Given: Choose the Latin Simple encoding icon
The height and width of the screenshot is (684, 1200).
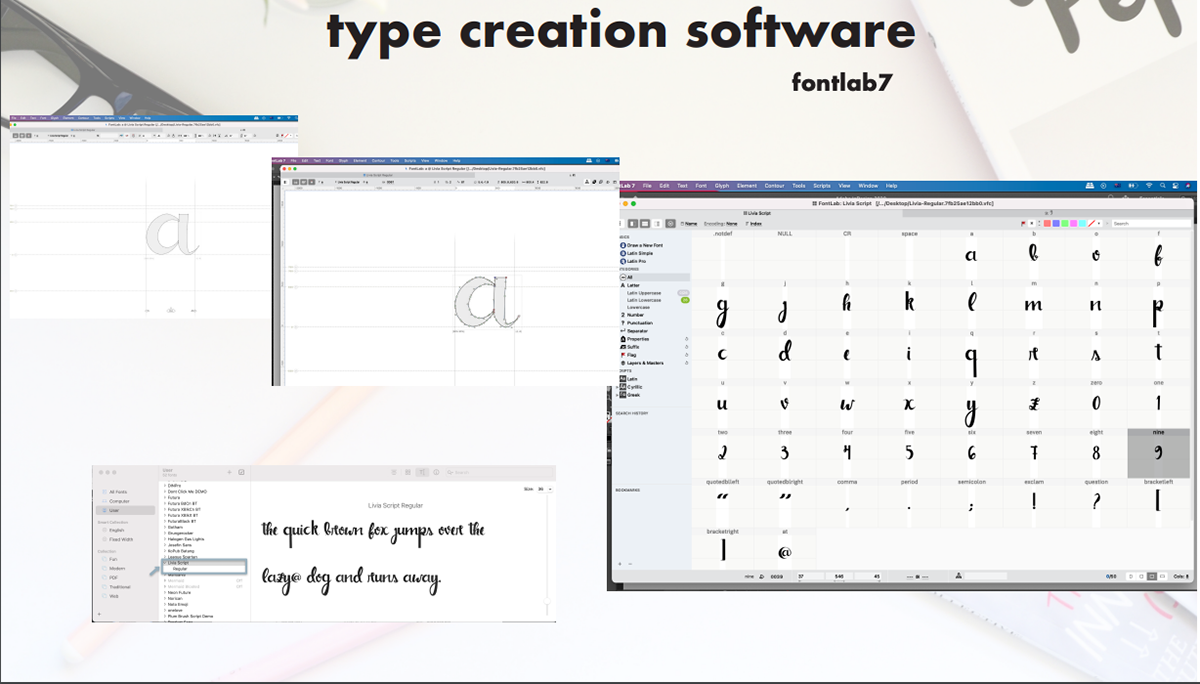Looking at the screenshot, I should (623, 253).
